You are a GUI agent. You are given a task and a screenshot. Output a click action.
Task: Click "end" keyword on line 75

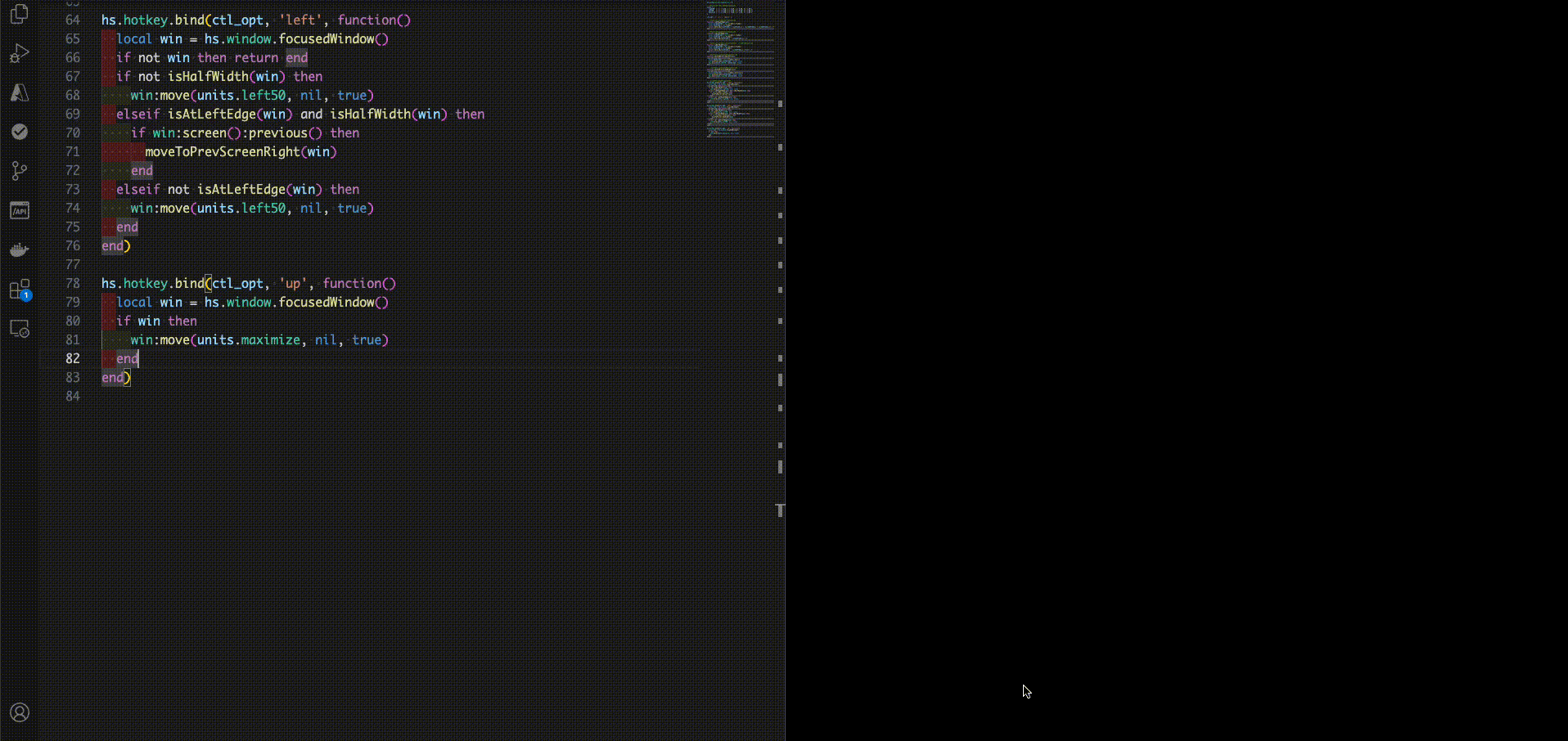(127, 227)
